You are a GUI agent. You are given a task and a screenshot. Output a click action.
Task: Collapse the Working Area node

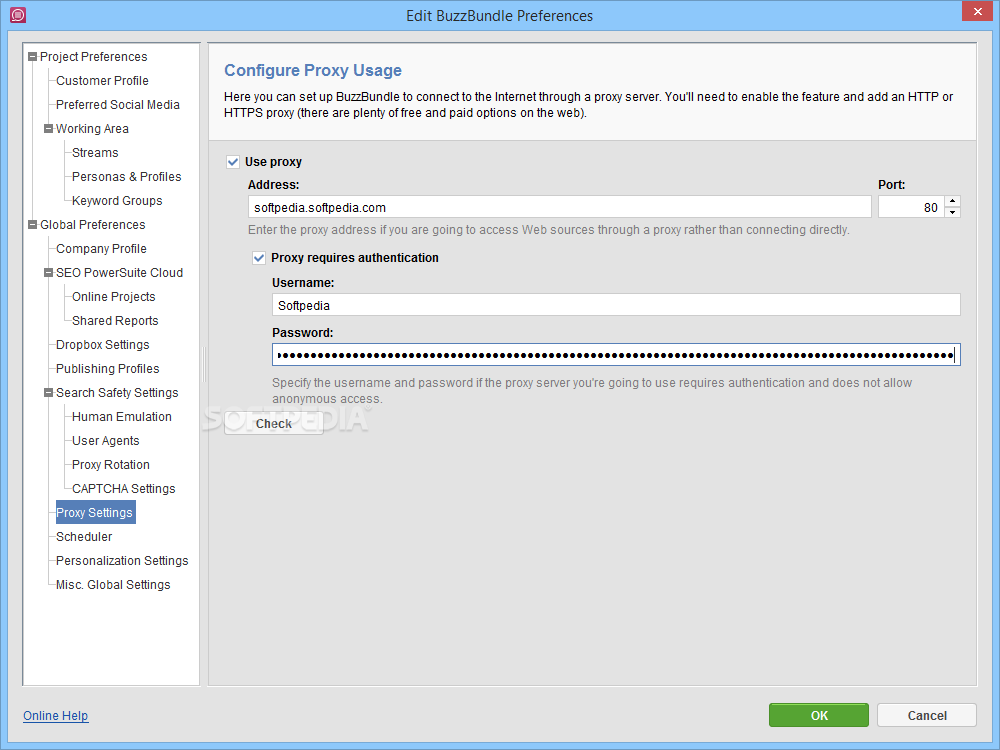[48, 129]
